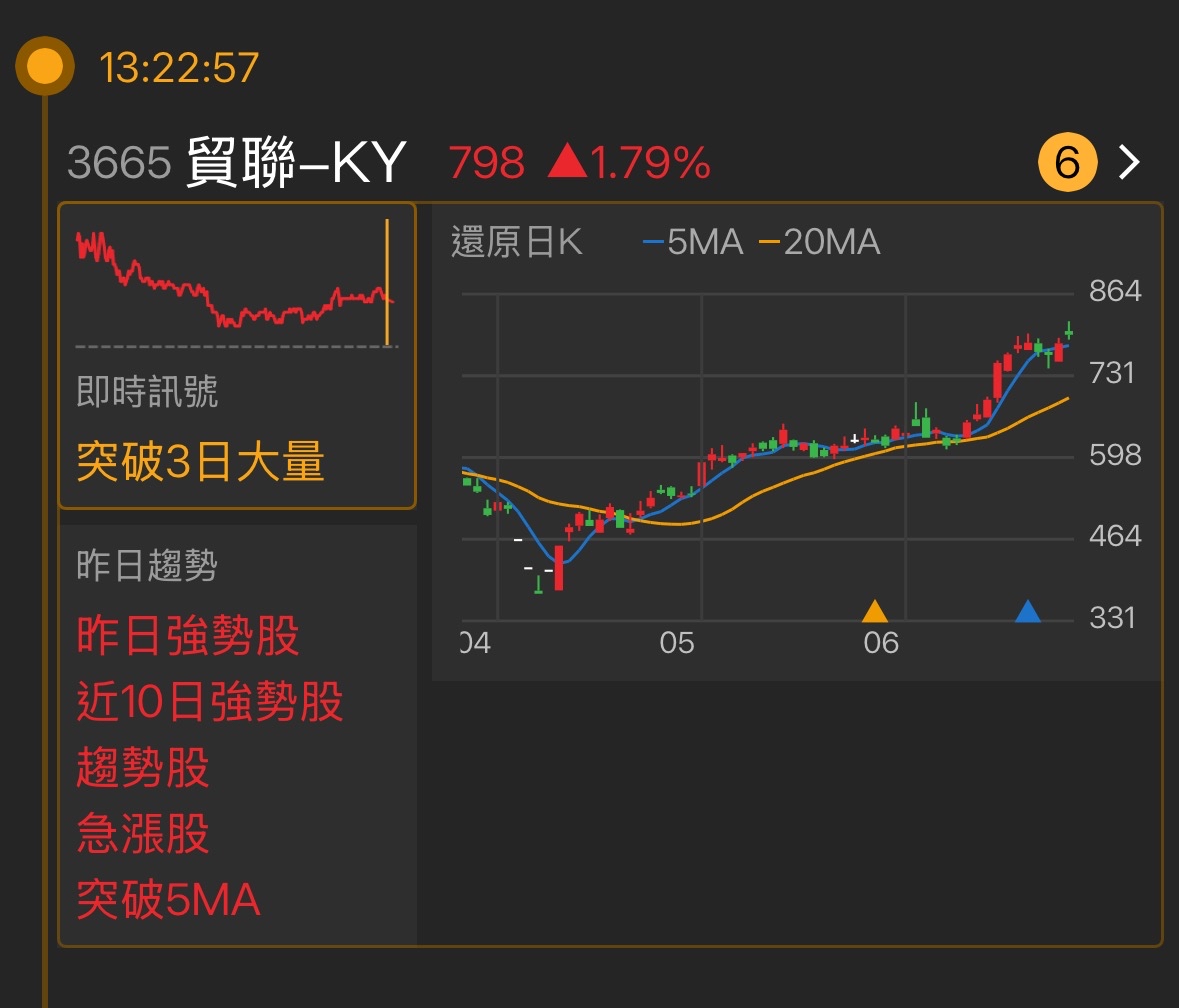Tap the 731 price axis label
The width and height of the screenshot is (1179, 1008).
(1111, 373)
